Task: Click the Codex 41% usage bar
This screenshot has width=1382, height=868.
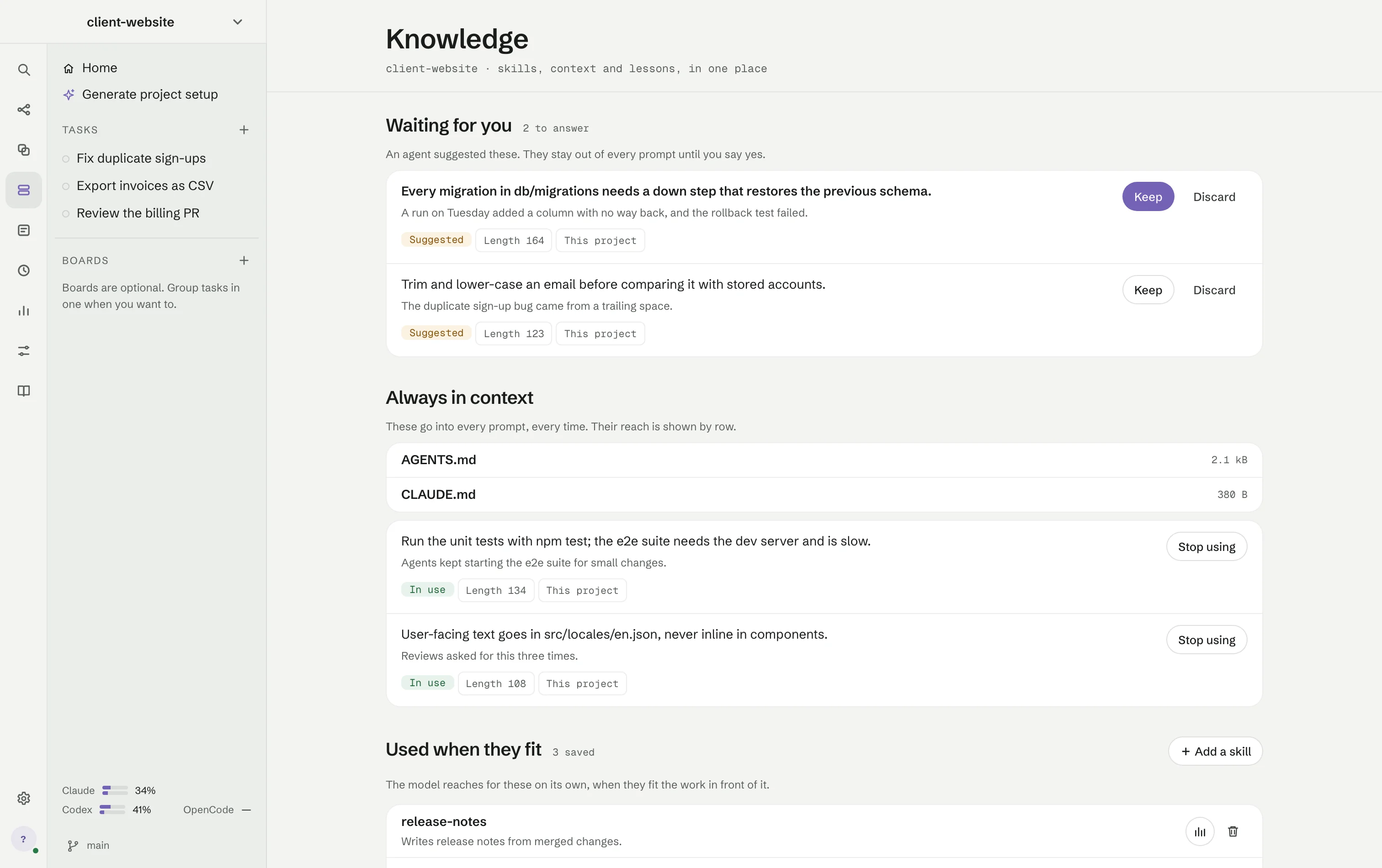Action: coord(112,810)
